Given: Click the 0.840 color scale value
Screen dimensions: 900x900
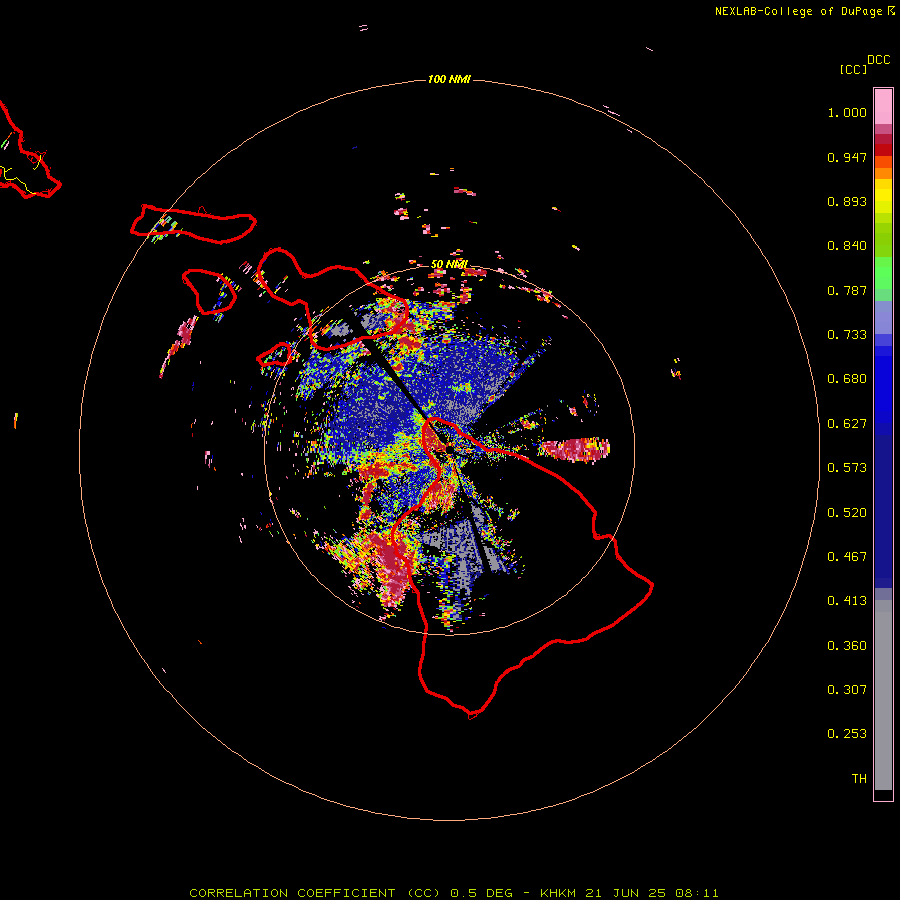Looking at the screenshot, I should pyautogui.click(x=847, y=246).
